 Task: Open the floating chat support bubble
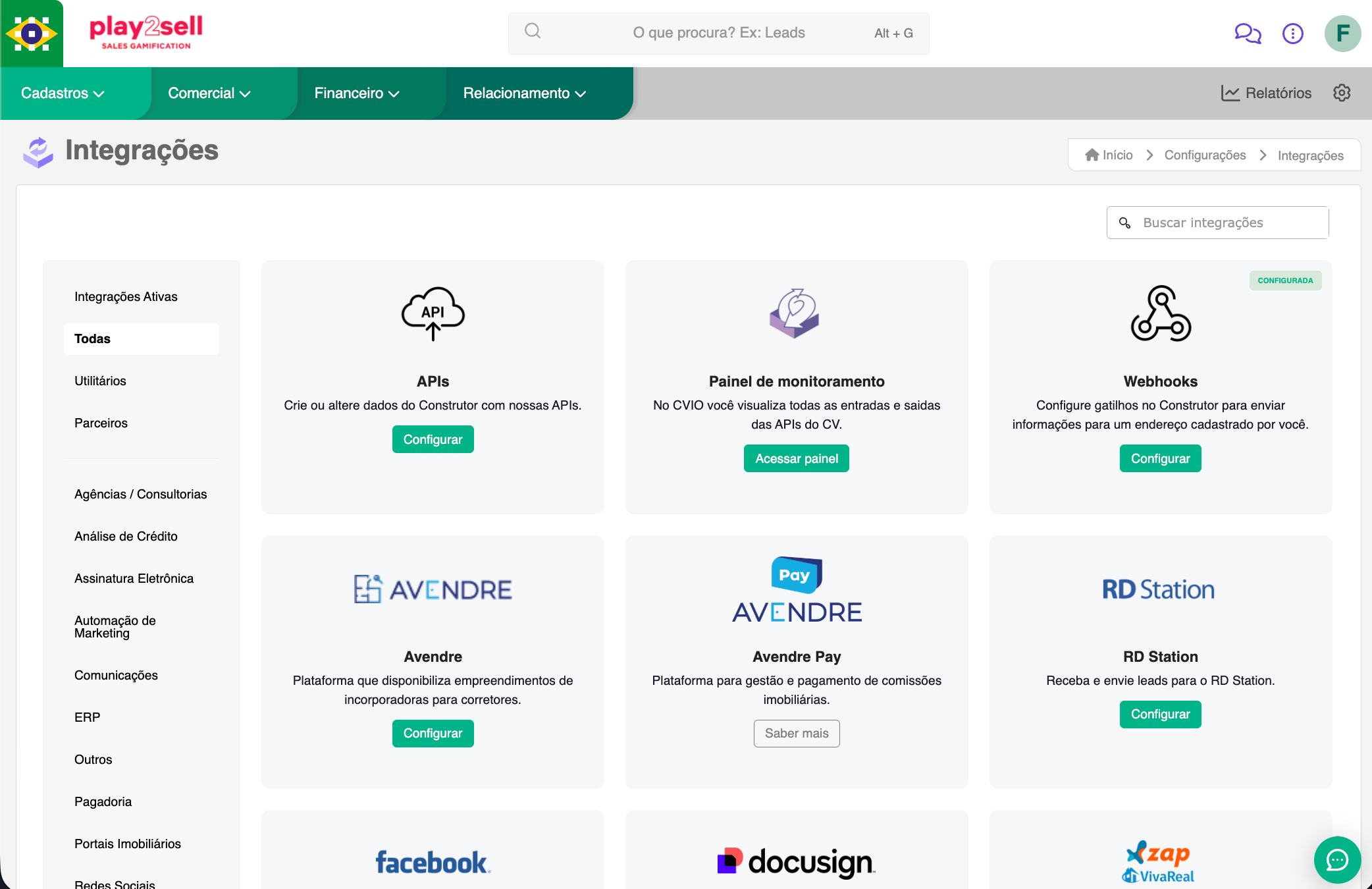point(1337,859)
